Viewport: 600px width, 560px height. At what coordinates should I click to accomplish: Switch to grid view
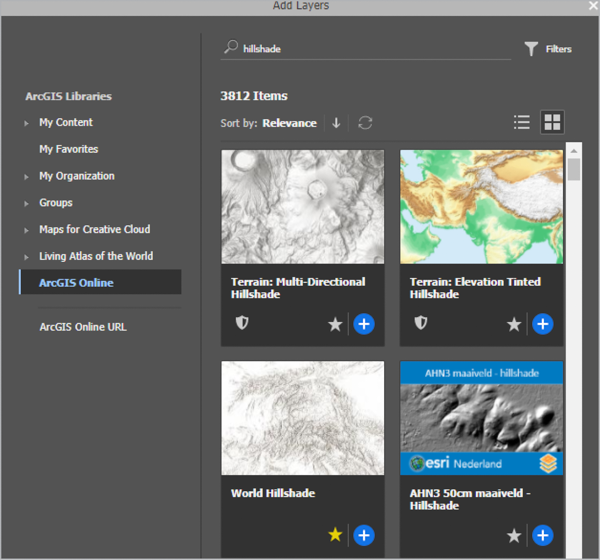click(x=552, y=122)
